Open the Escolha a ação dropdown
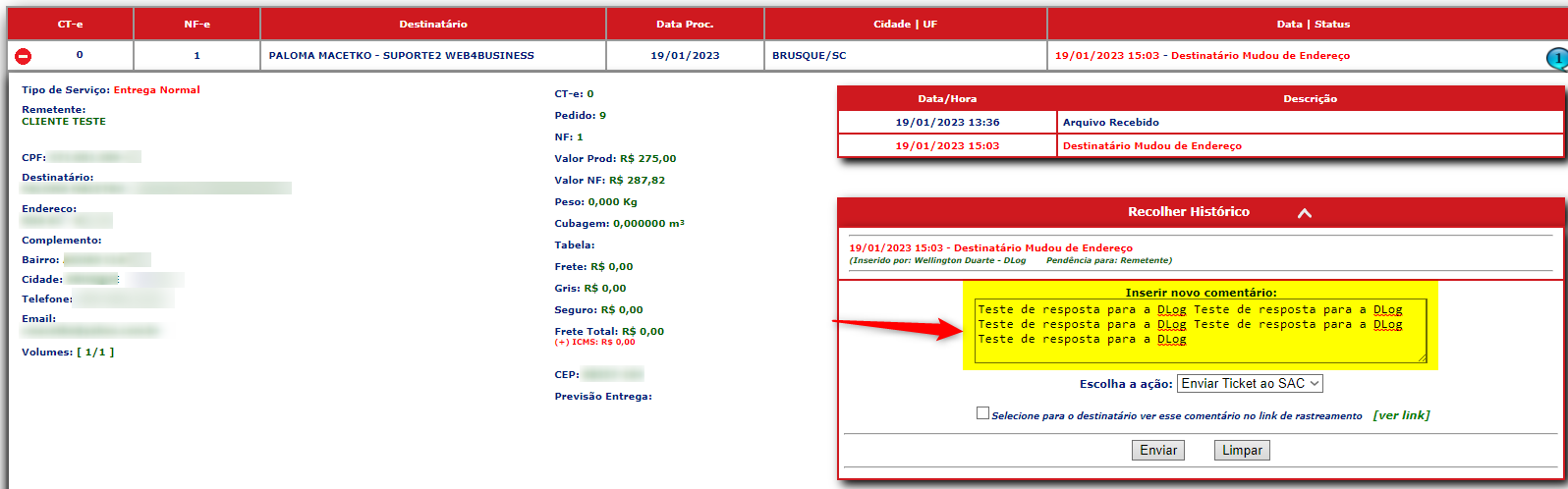The width and height of the screenshot is (1568, 489). click(1250, 384)
